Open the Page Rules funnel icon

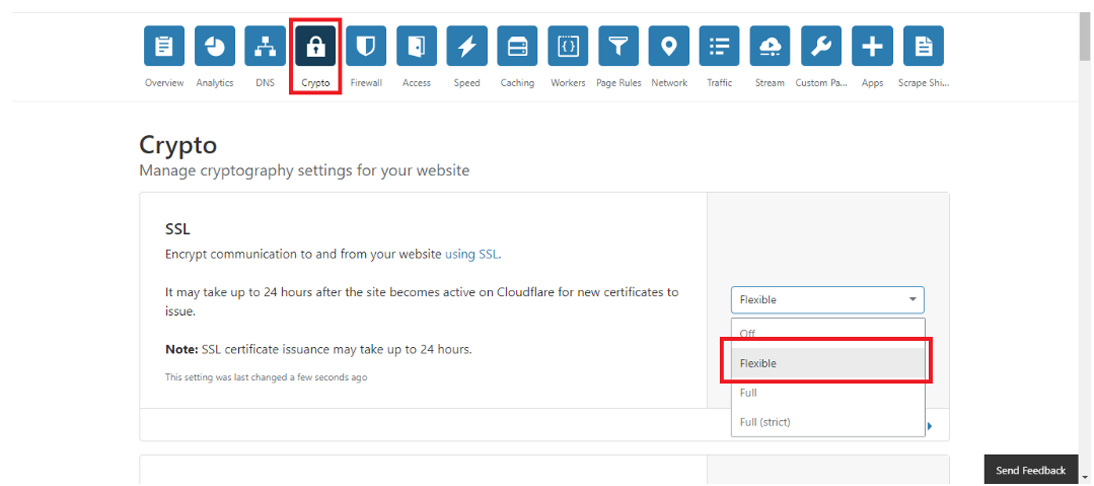click(x=618, y=47)
